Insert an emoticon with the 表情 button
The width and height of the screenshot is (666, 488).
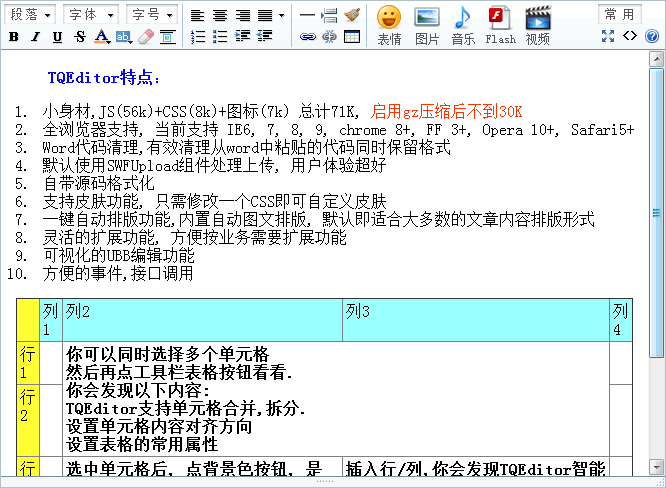point(389,24)
